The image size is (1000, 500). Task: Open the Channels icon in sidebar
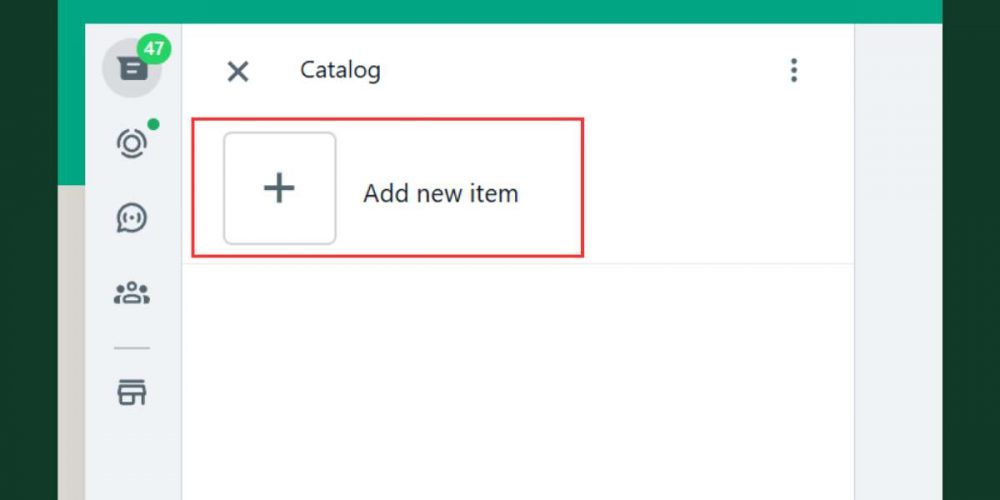click(132, 218)
